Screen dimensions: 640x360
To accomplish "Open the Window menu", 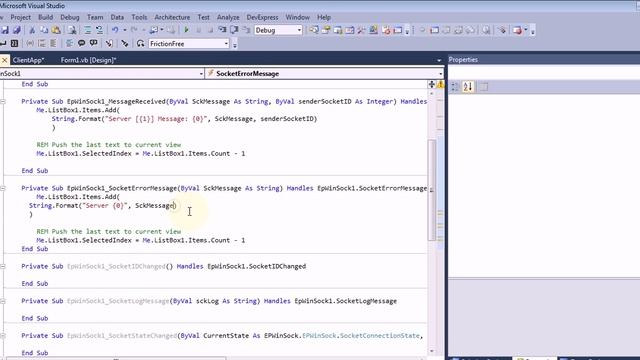I will [x=298, y=18].
